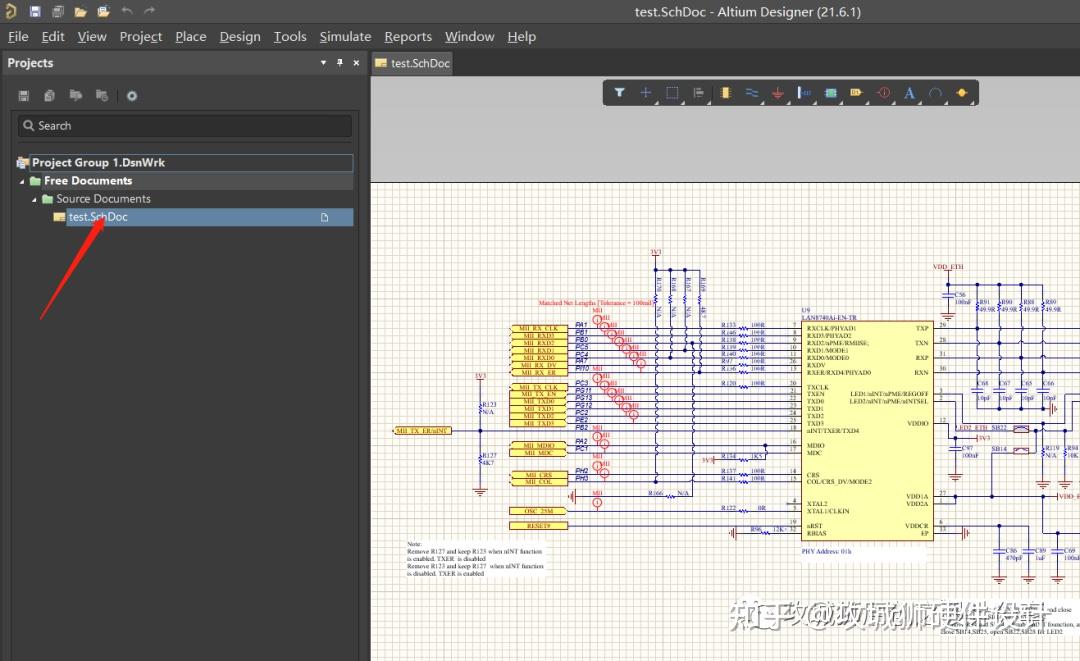The image size is (1080, 661).
Task: Open the Projects panel dropdown arrow
Action: coord(323,62)
